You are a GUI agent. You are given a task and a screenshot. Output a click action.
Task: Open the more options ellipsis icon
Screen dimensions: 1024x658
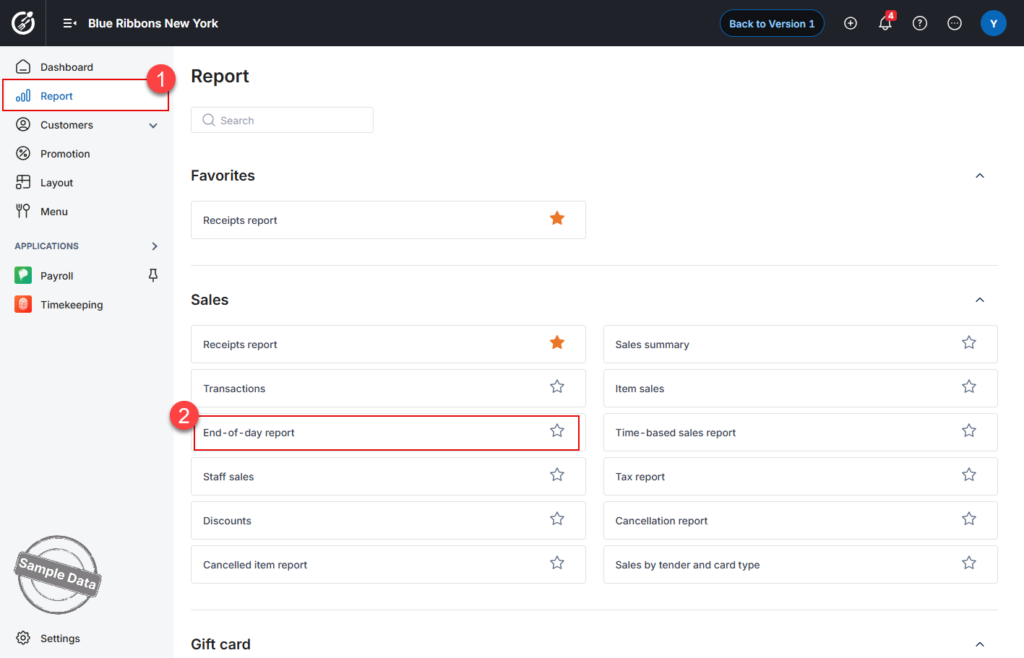click(954, 24)
